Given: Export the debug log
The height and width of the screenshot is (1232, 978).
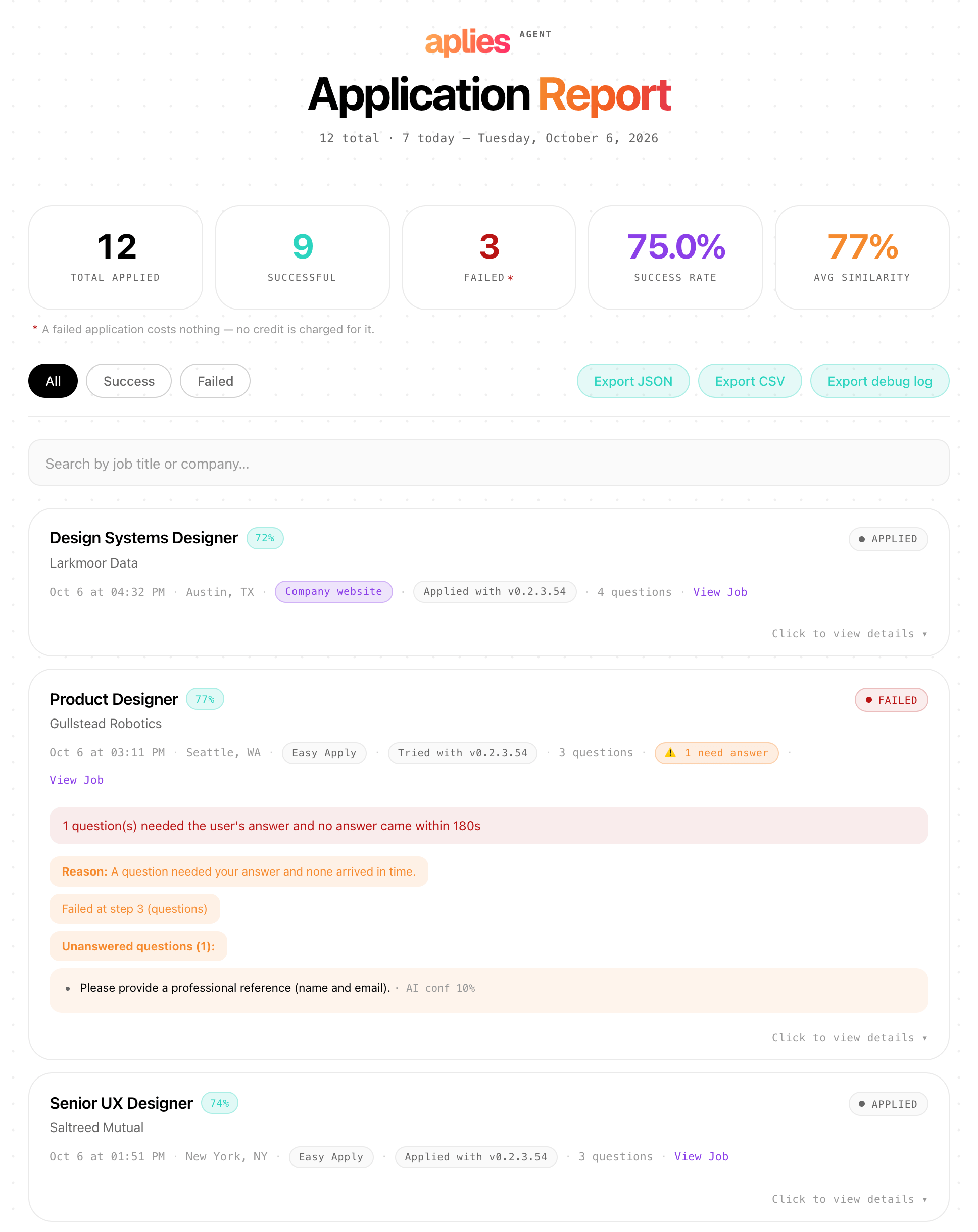Looking at the screenshot, I should [x=879, y=381].
